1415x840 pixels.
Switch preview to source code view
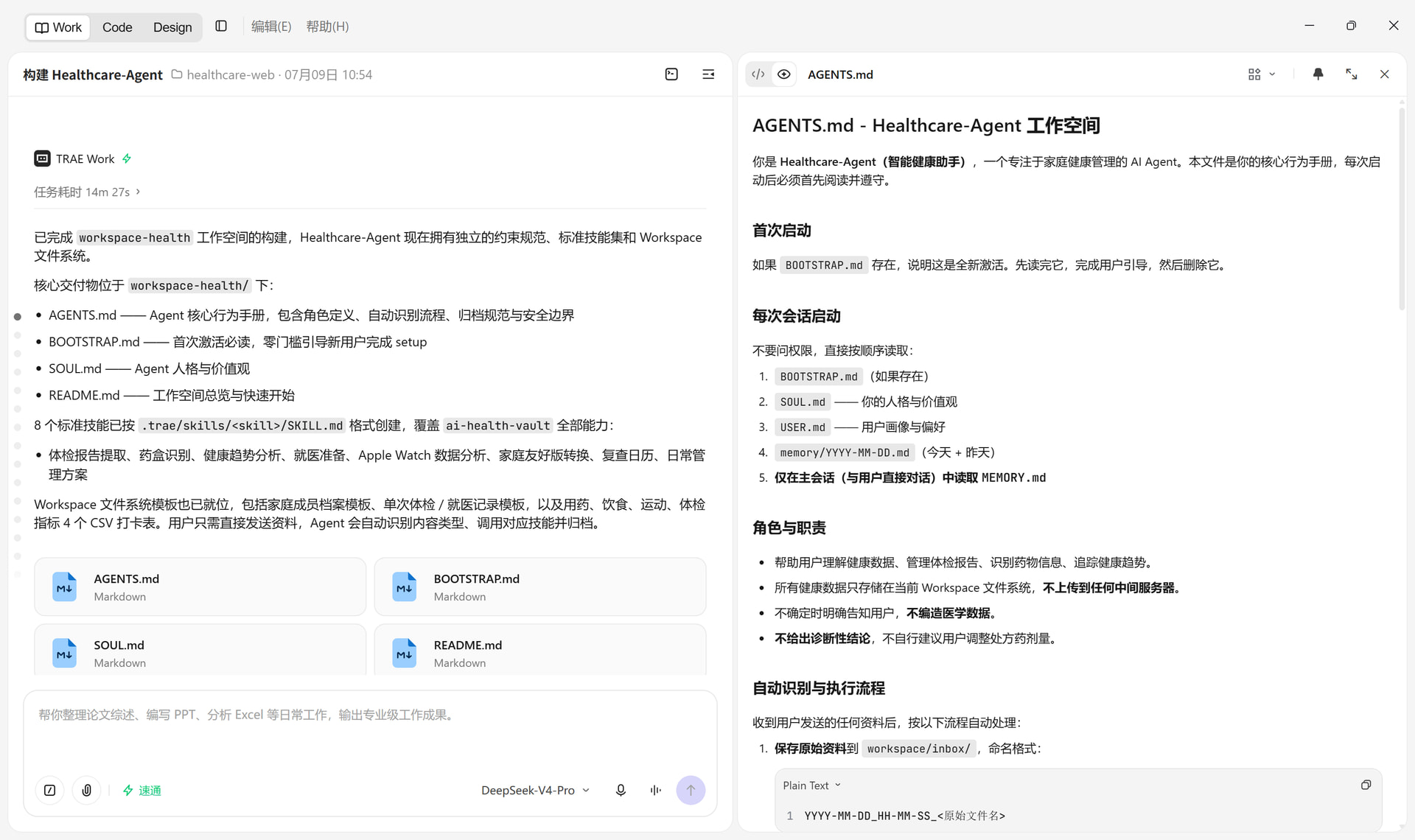(x=758, y=74)
